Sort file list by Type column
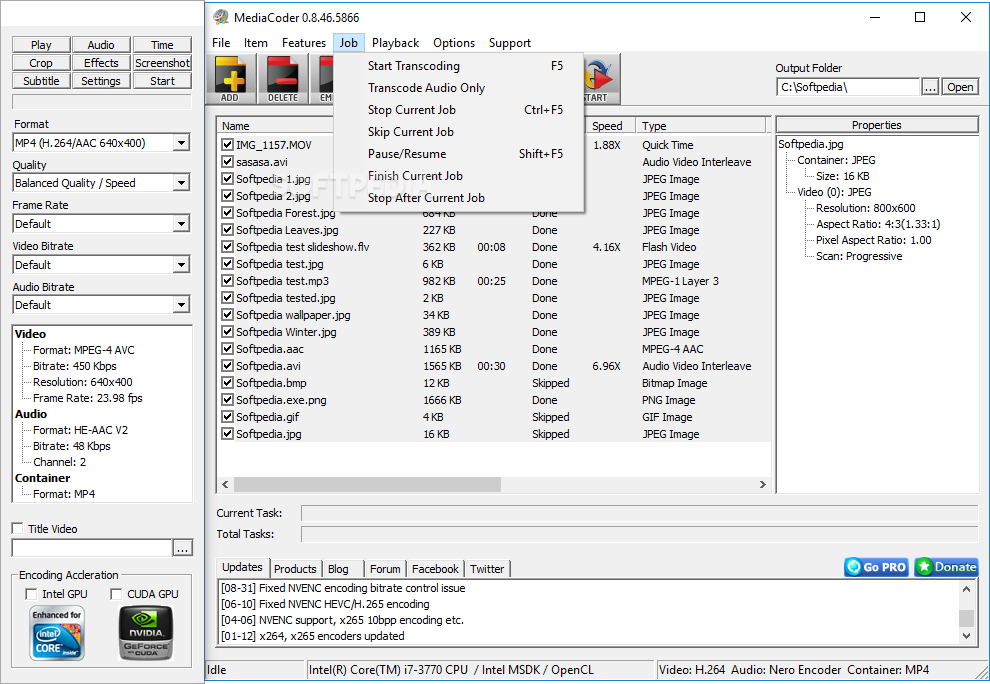Image resolution: width=990 pixels, height=684 pixels. click(x=700, y=126)
